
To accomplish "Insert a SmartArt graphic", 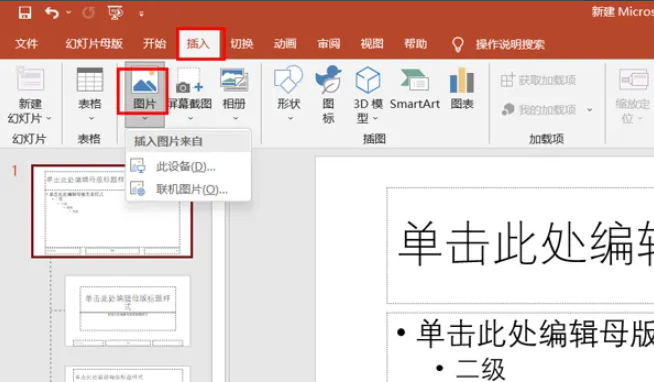I will 414,89.
